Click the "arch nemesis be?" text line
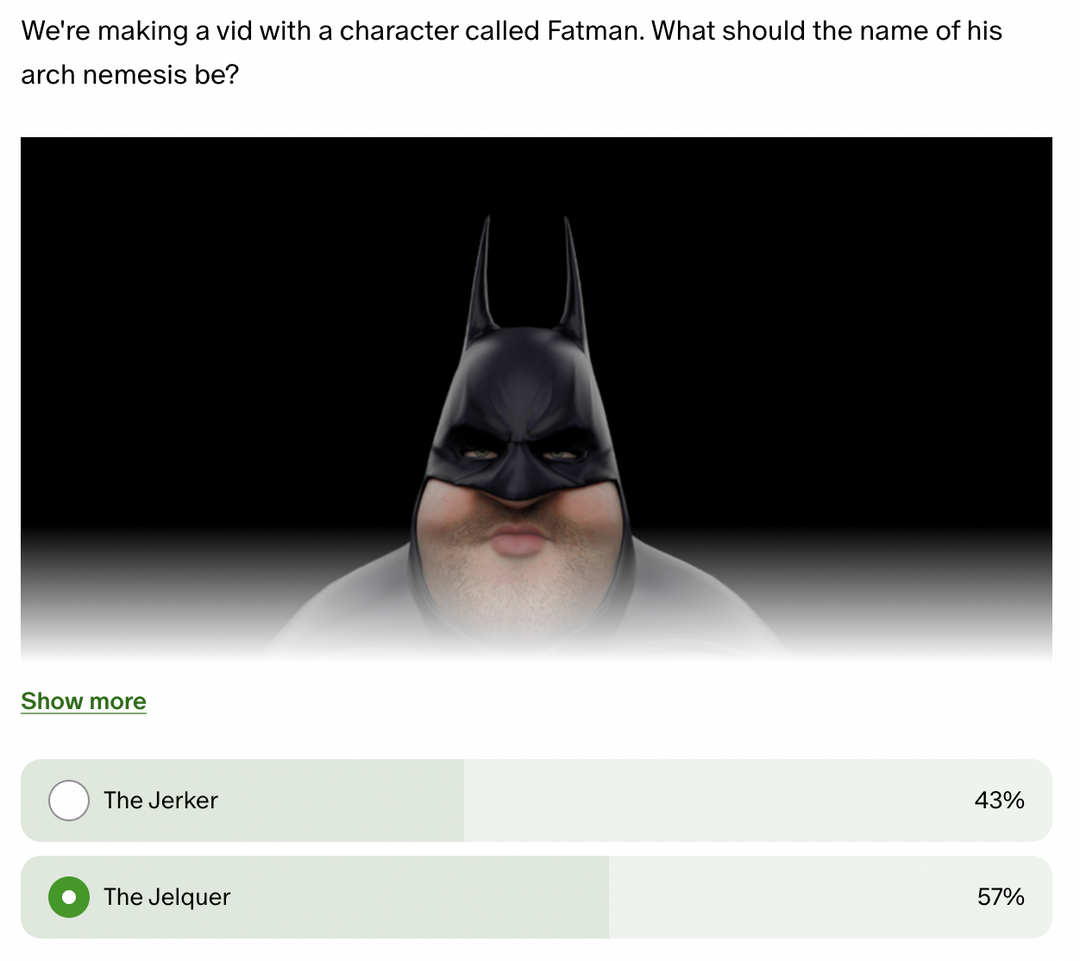 click(129, 74)
